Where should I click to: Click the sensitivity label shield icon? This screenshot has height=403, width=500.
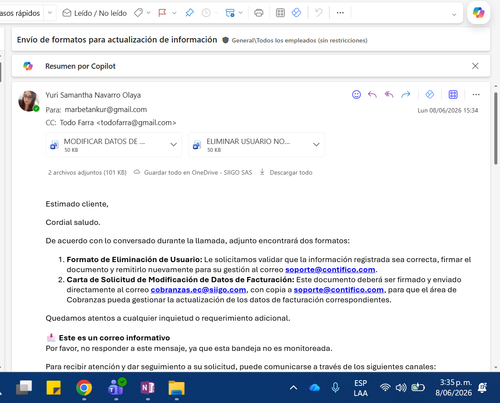[x=225, y=40]
